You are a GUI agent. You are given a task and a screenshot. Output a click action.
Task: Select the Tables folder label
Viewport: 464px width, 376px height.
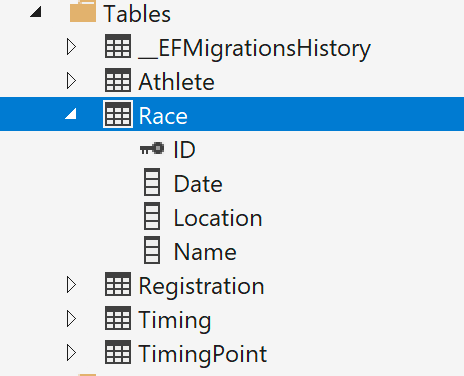(x=137, y=14)
